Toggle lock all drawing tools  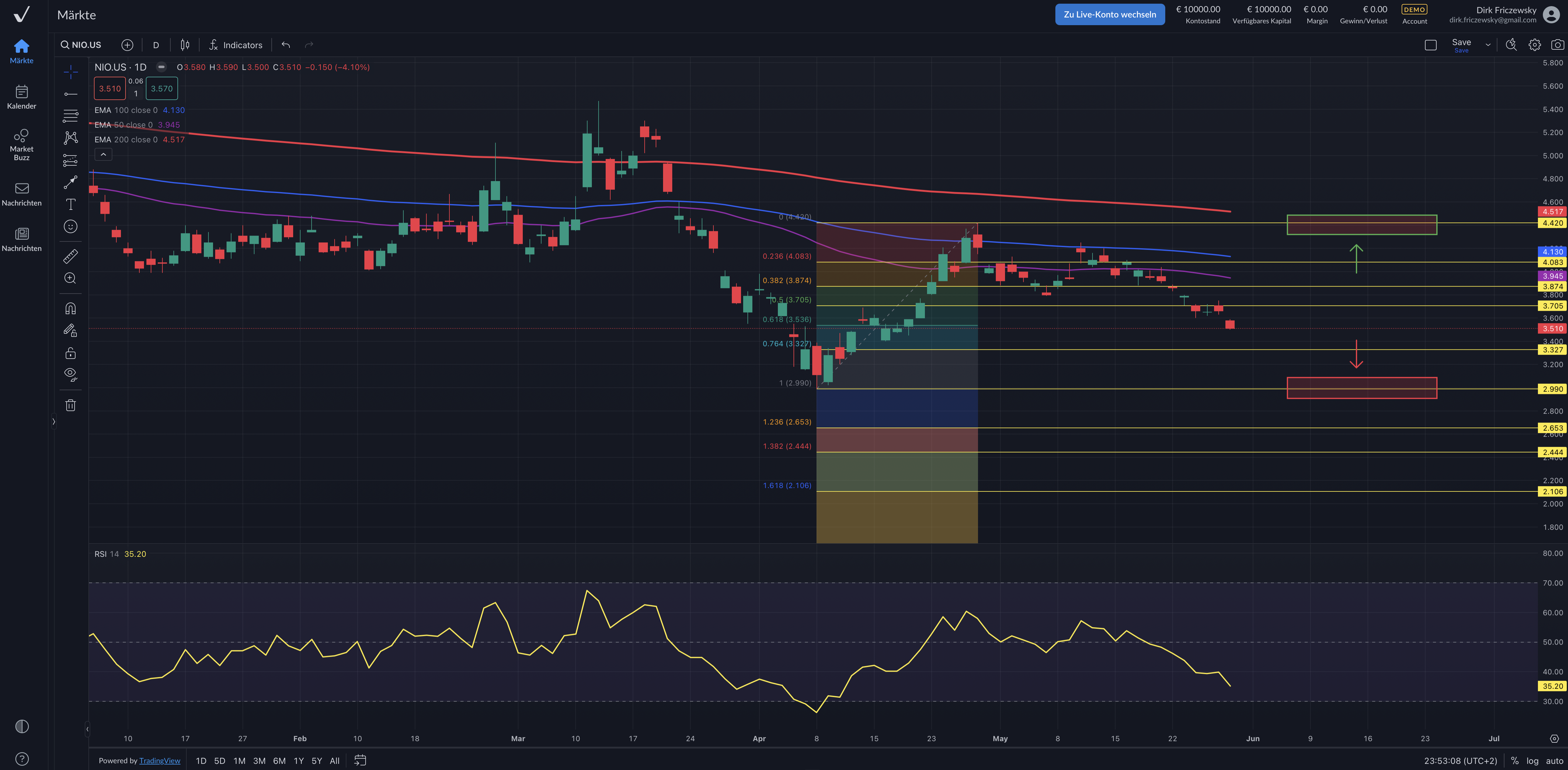[x=71, y=353]
